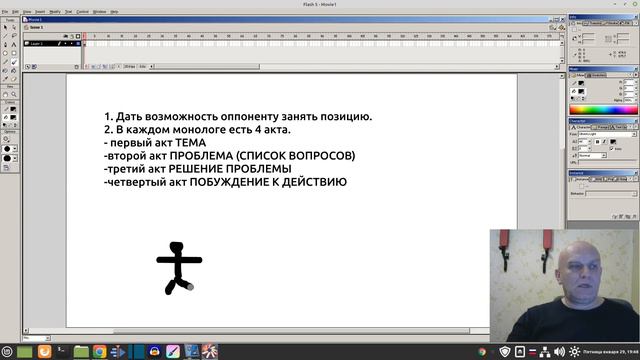Click the Add Guide Layer button
This screenshot has width=640, height=360.
click(34, 67)
